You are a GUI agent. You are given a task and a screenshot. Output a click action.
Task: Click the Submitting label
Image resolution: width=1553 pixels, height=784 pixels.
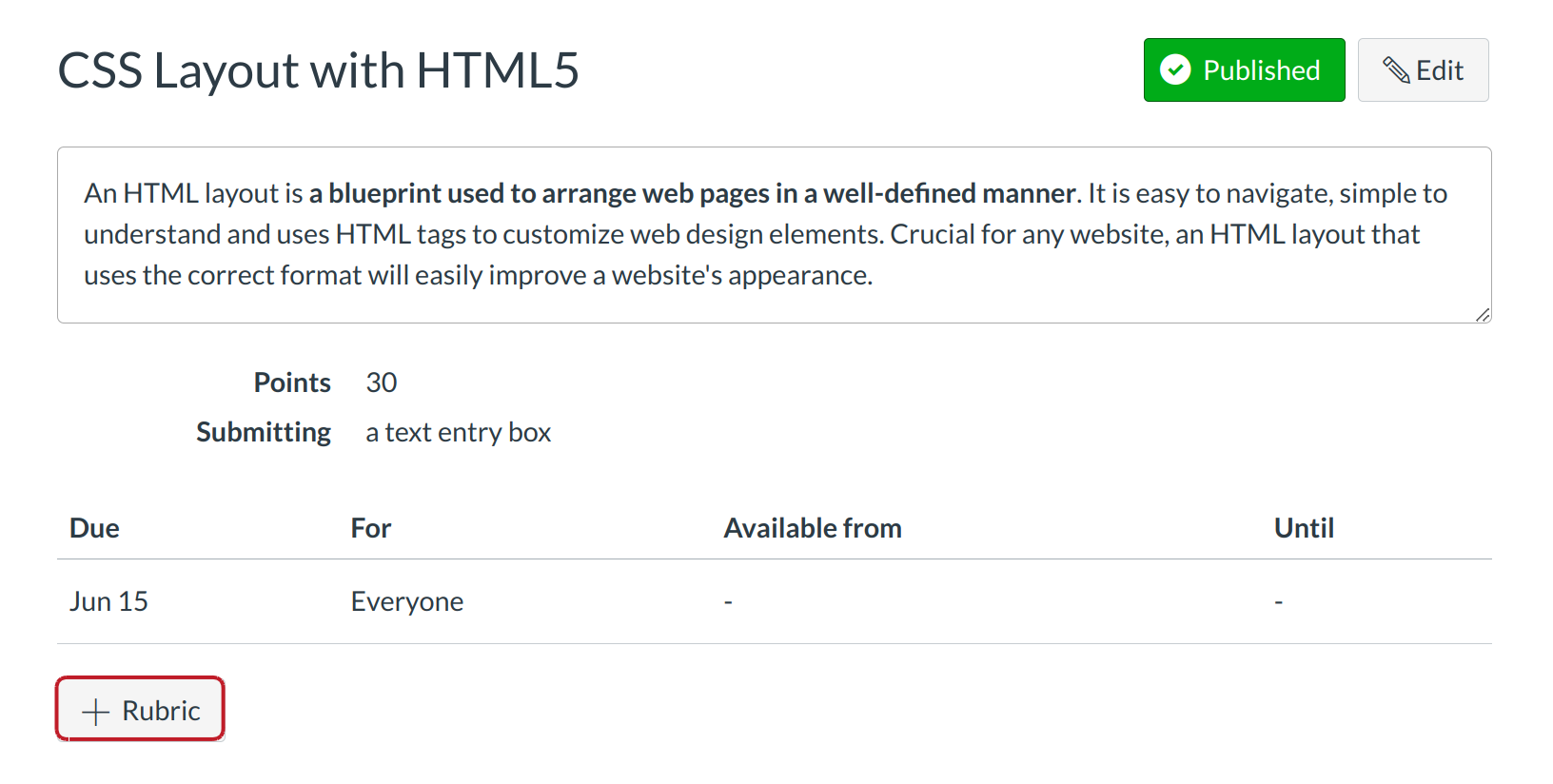[x=264, y=432]
